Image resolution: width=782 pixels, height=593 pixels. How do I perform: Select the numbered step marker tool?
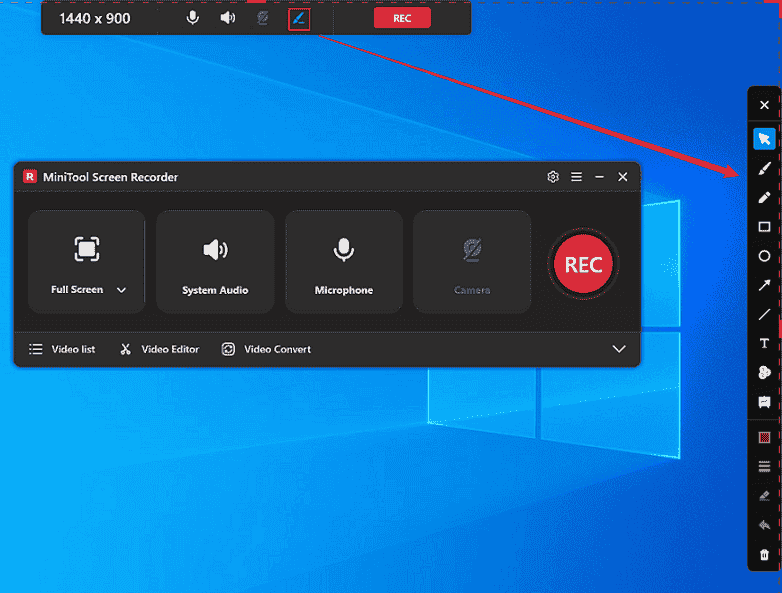pyautogui.click(x=764, y=373)
